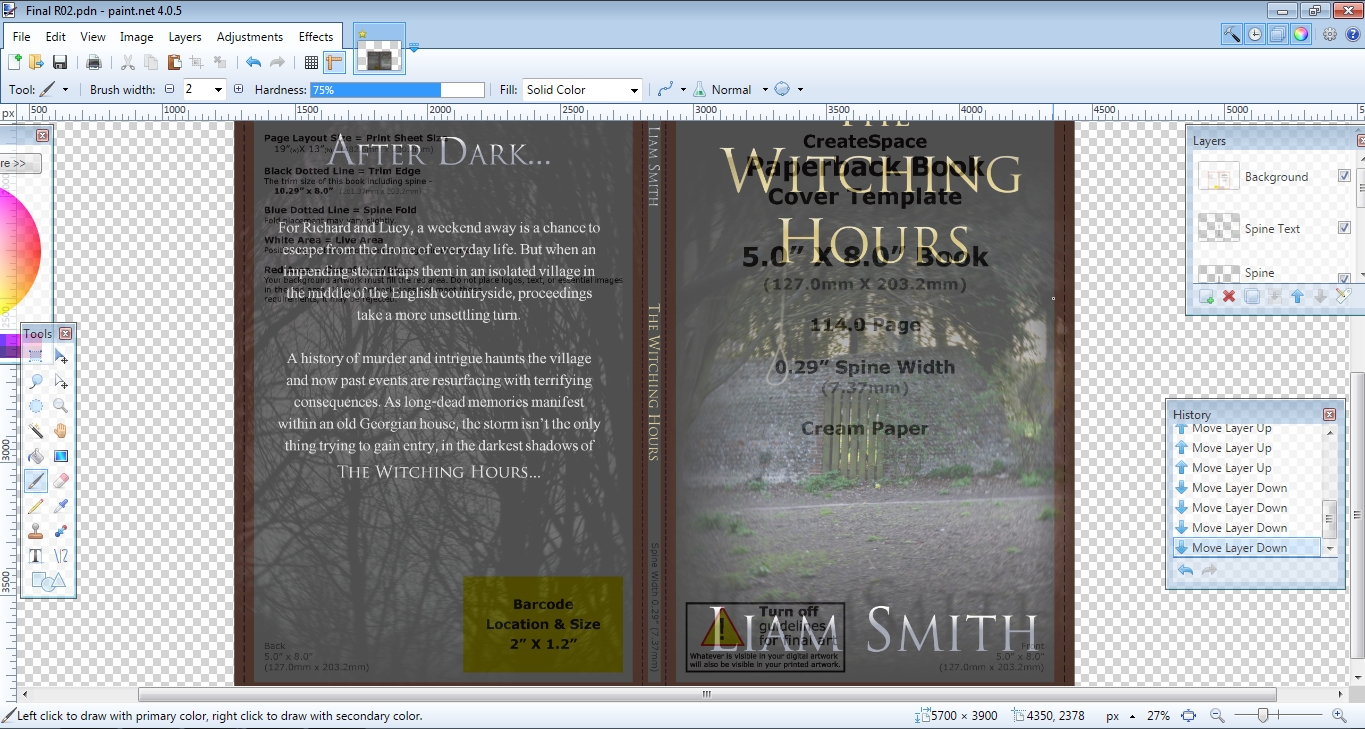Select the Pan hand tool
The width and height of the screenshot is (1365, 729).
coord(61,431)
